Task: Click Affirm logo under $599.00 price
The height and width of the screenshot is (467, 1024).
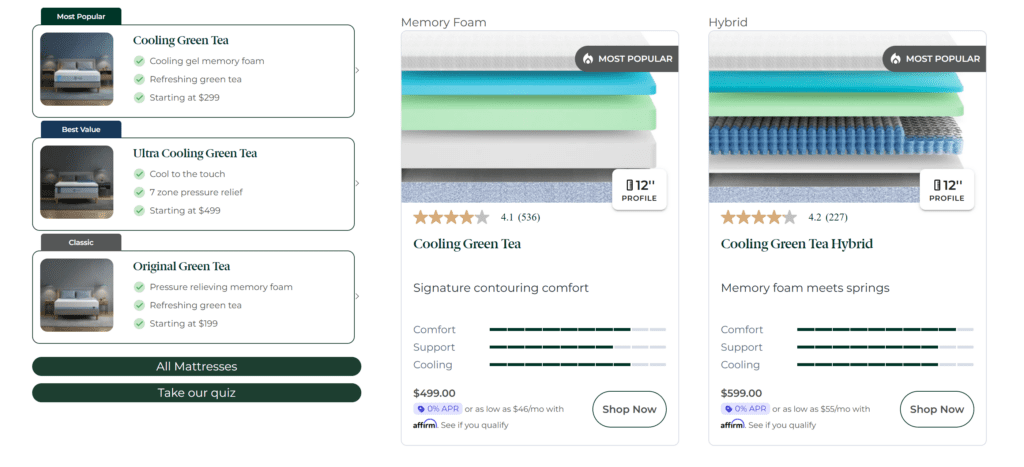Action: pos(733,425)
